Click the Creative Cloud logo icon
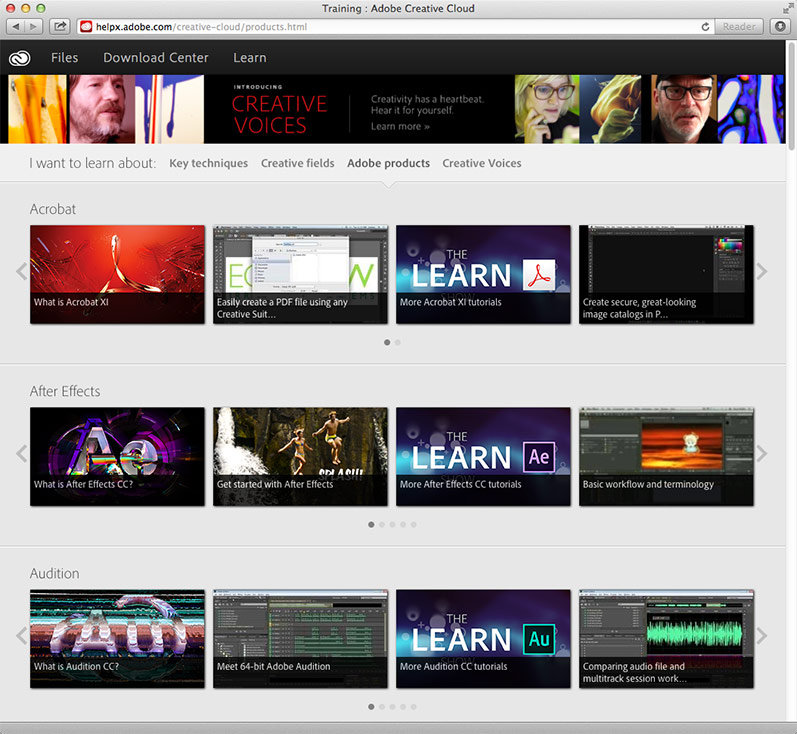797x734 pixels. tap(19, 58)
